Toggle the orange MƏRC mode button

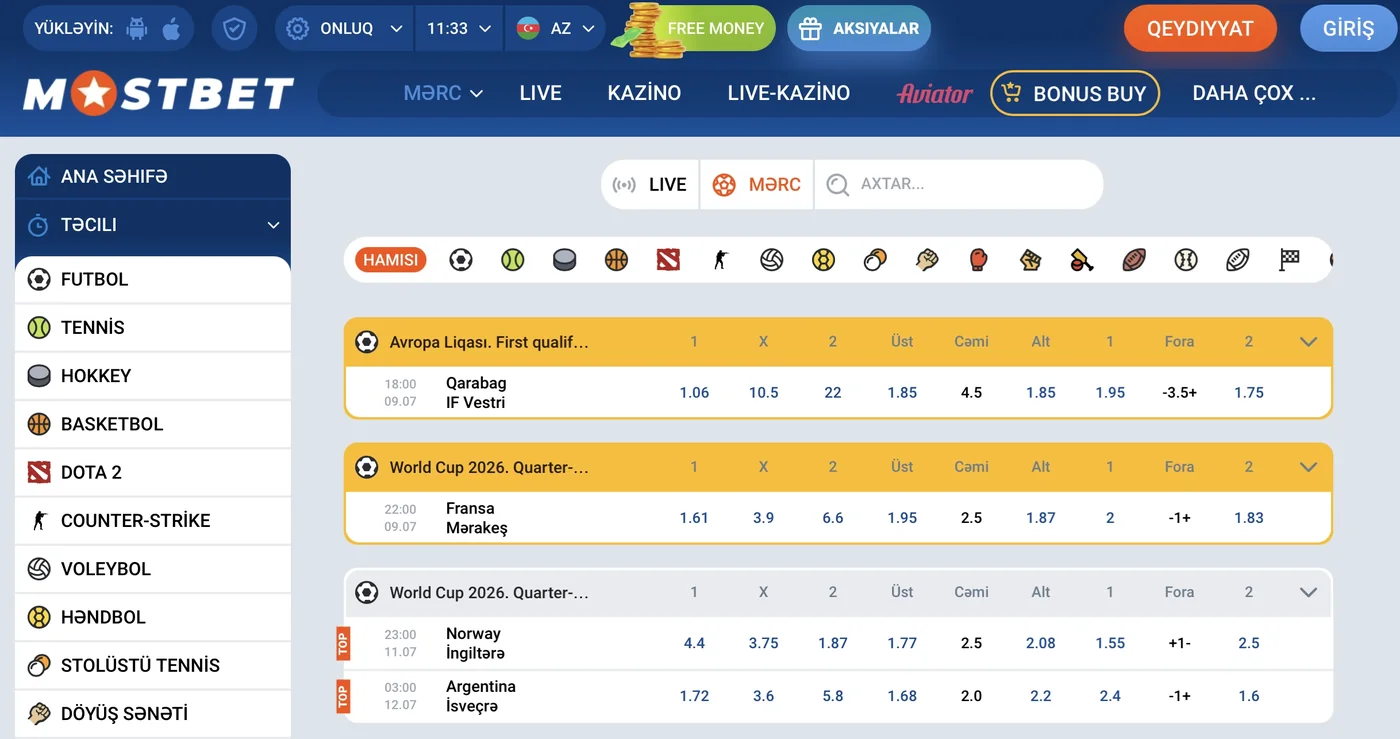pyautogui.click(x=757, y=184)
